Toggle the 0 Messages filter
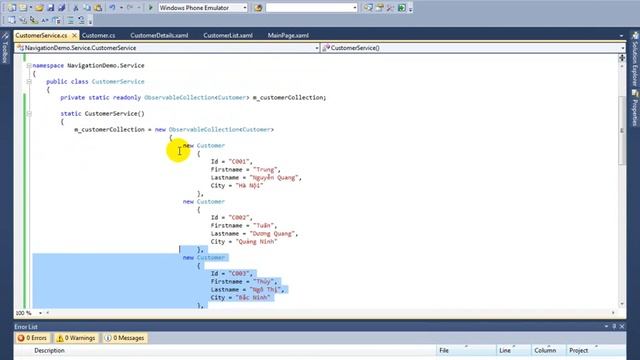The height and width of the screenshot is (360, 640). click(x=125, y=338)
